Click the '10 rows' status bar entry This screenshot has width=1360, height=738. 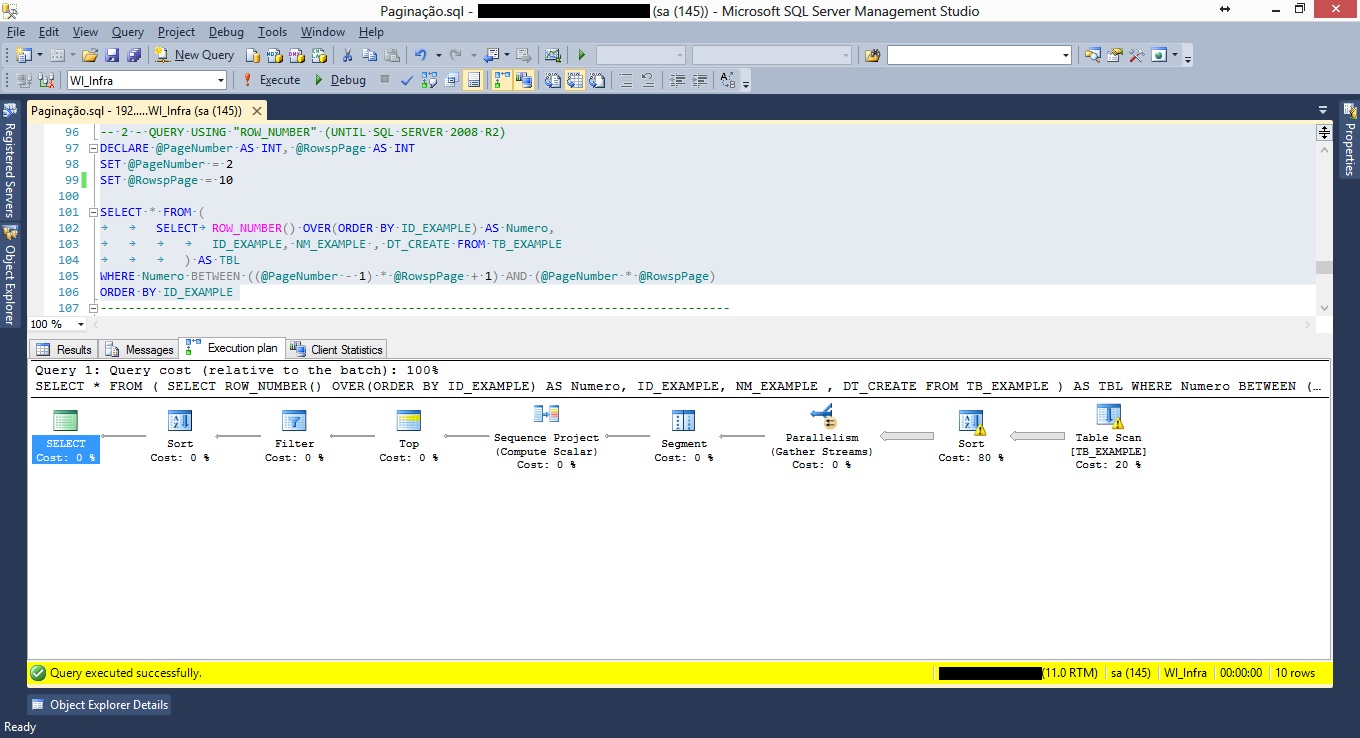click(1295, 673)
